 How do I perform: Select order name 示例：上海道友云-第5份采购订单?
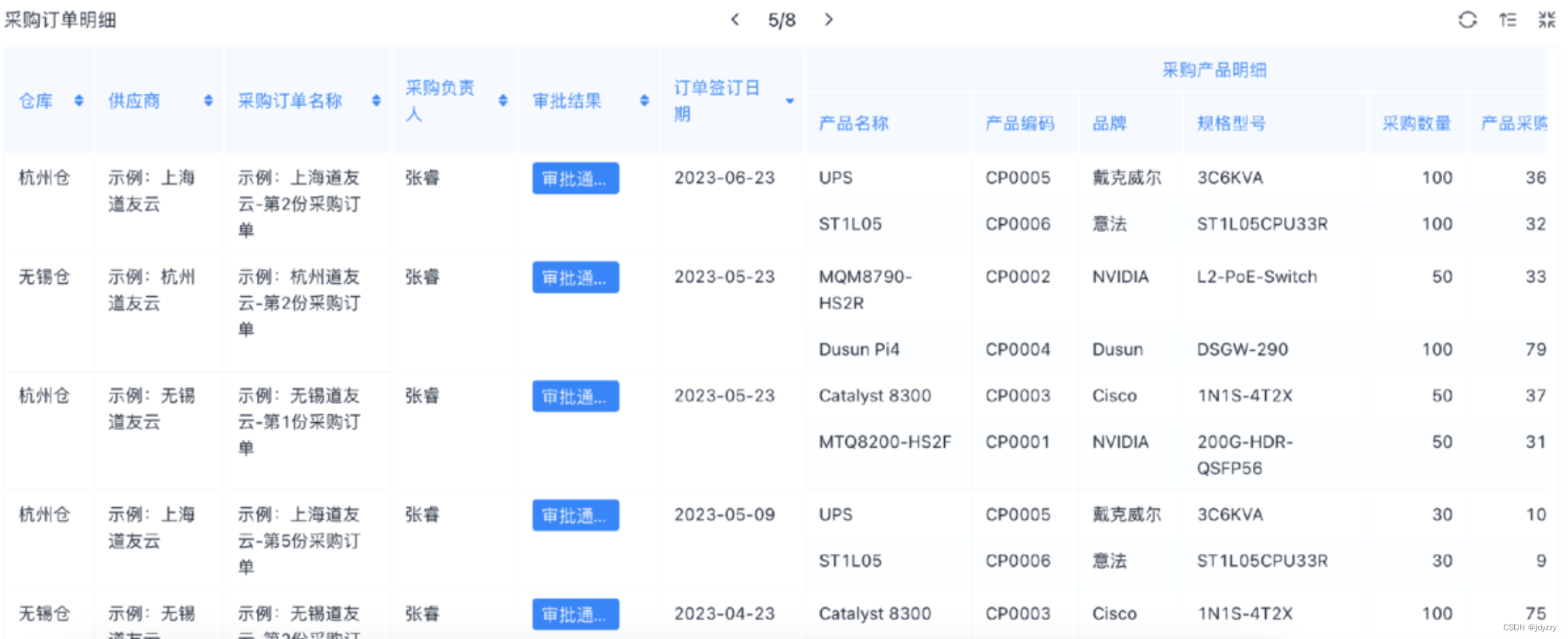299,541
